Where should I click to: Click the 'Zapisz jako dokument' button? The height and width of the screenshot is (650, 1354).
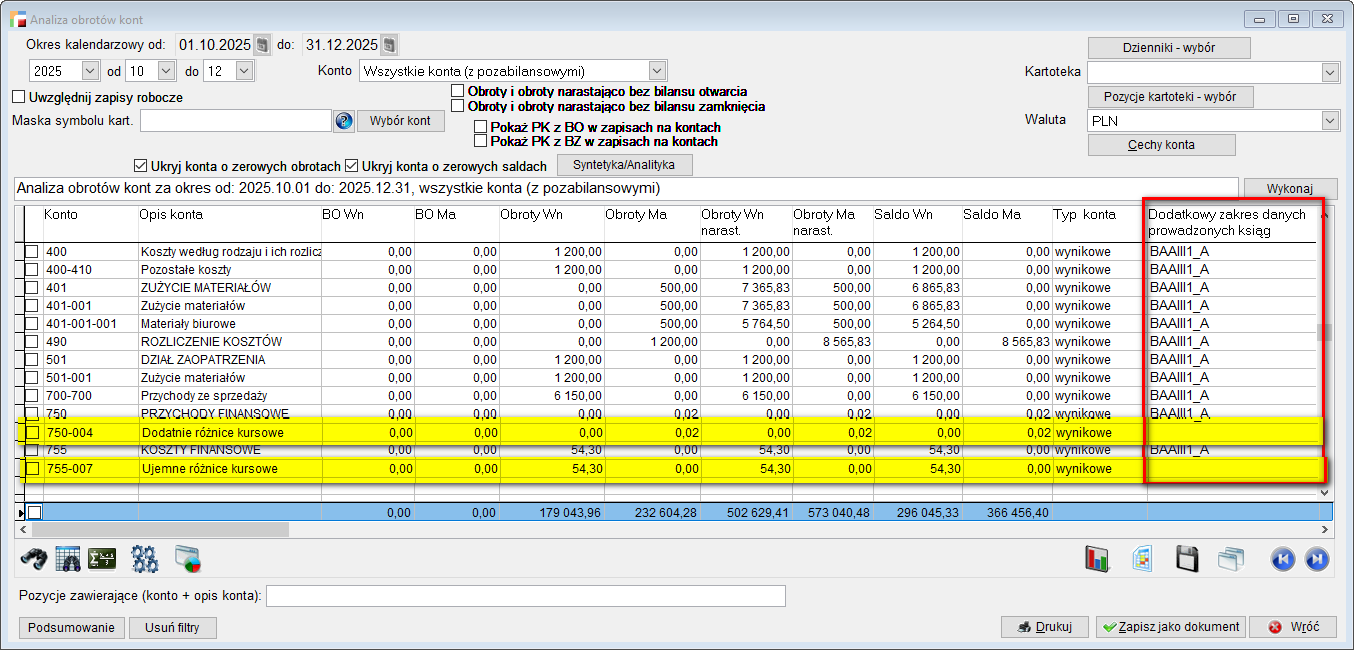click(x=1170, y=627)
